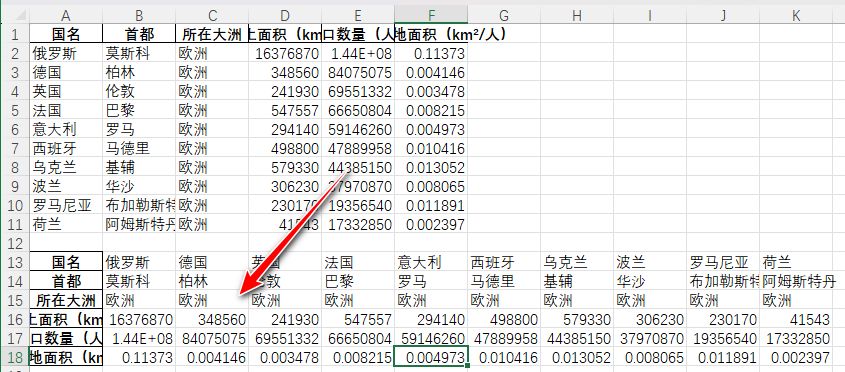
Task: Click cell A7 containing 西班牙
Action: [x=66, y=148]
